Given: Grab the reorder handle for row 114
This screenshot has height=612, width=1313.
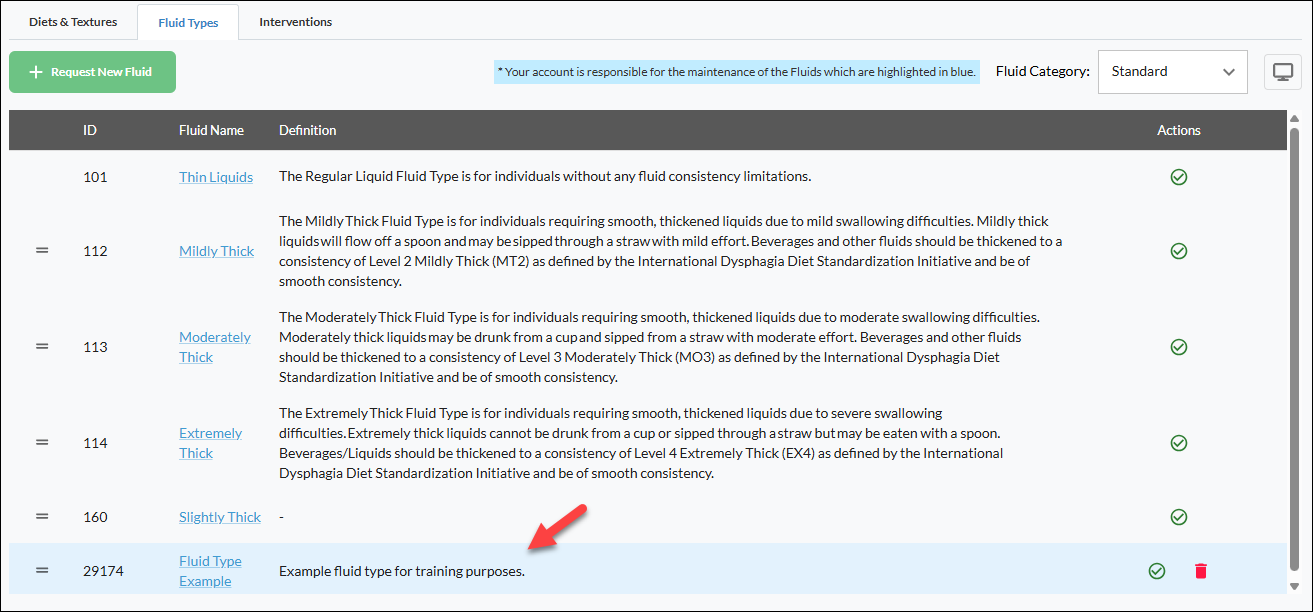Looking at the screenshot, I should click(x=42, y=443).
